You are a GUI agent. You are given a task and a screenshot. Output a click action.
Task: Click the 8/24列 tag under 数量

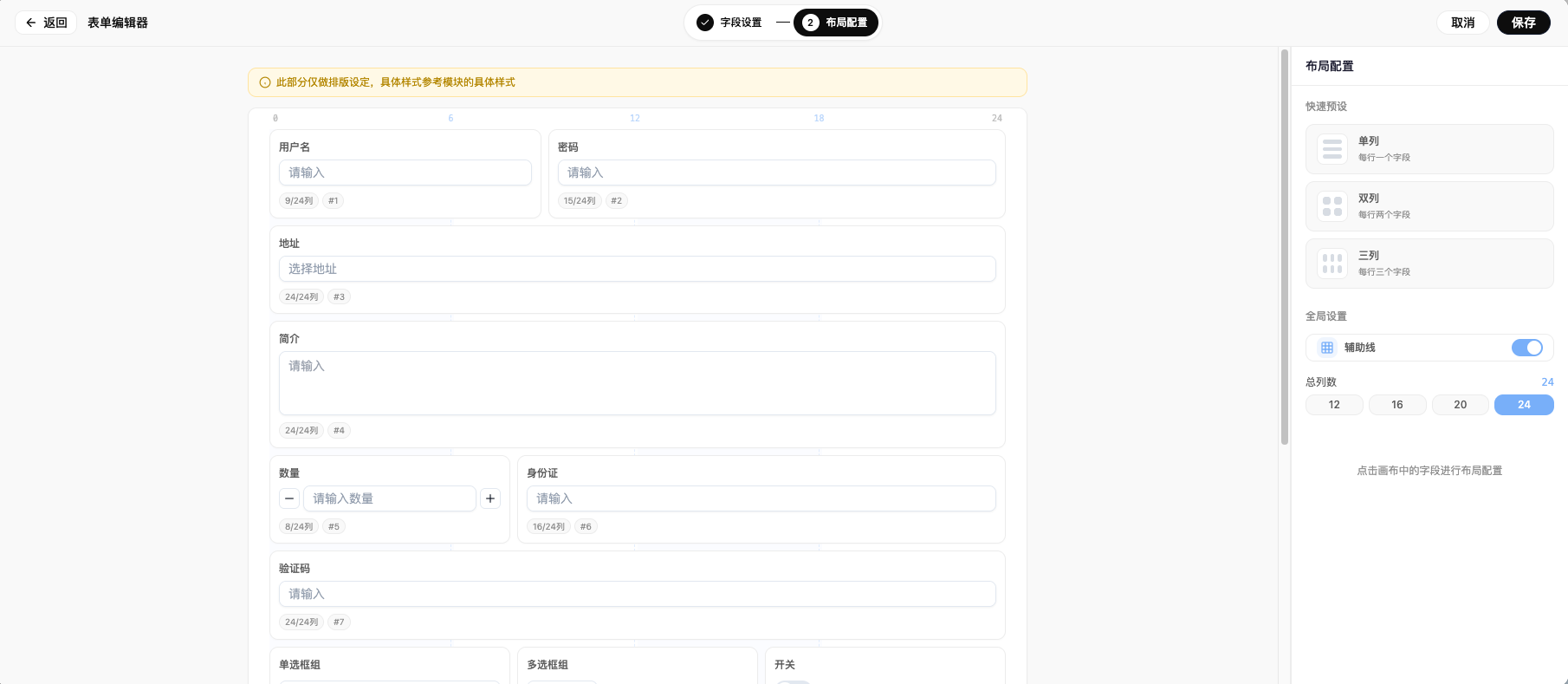pos(299,527)
